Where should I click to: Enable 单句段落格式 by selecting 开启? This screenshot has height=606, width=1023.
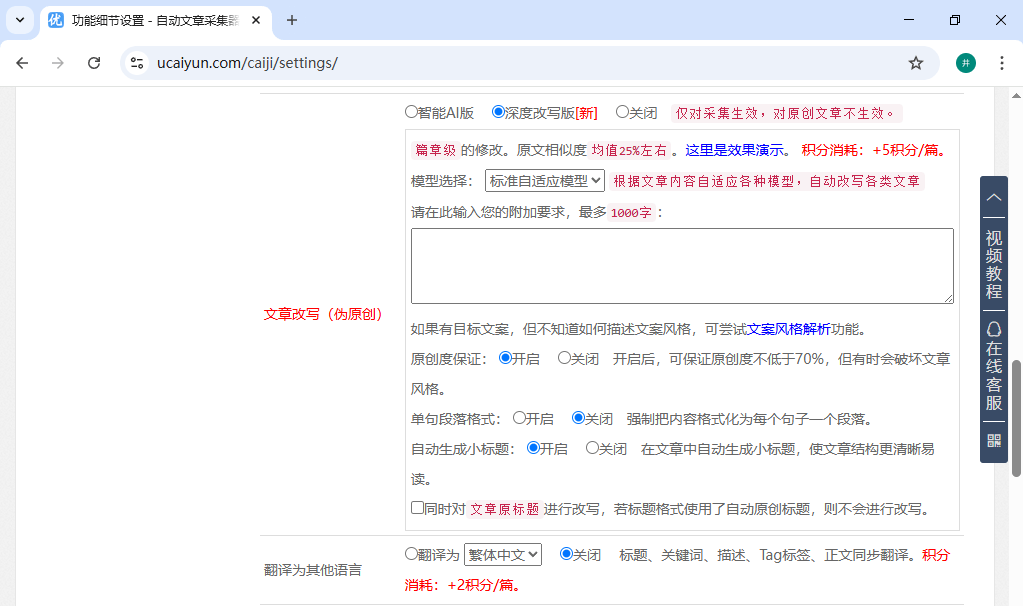click(x=518, y=419)
